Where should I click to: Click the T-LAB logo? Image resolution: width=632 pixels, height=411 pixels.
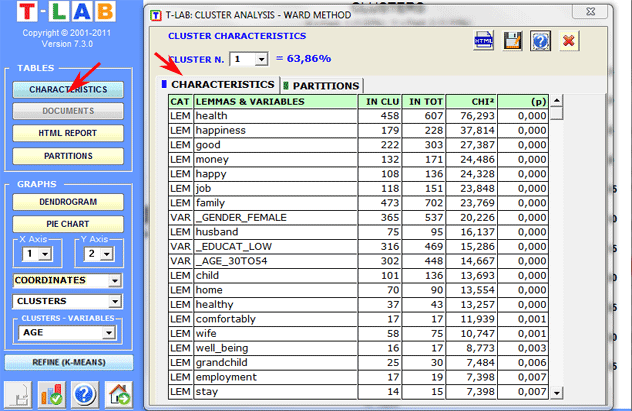tap(66, 12)
